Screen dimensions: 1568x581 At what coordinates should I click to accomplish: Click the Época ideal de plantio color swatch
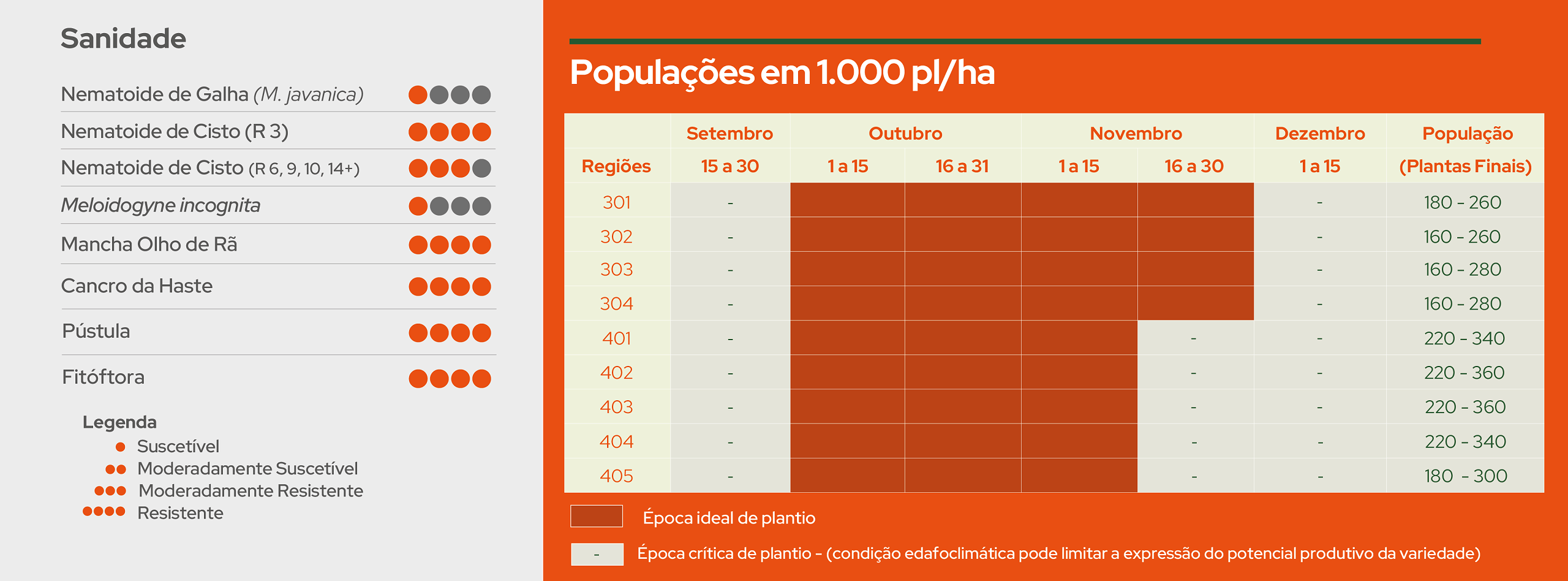(x=596, y=516)
